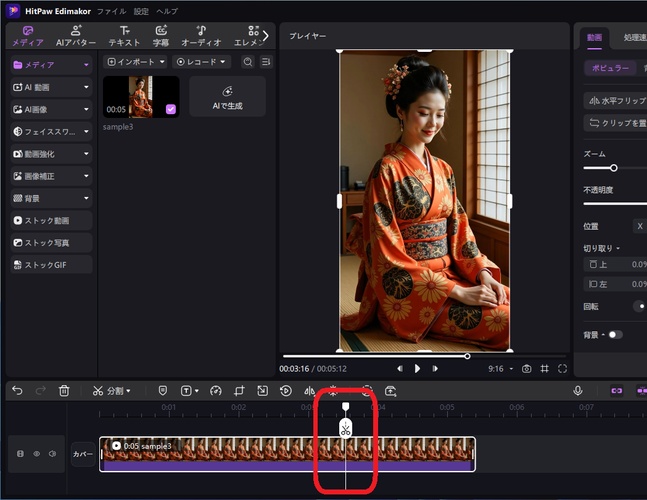Show more tabs with right chevron
This screenshot has width=647, height=500.
pyautogui.click(x=266, y=36)
